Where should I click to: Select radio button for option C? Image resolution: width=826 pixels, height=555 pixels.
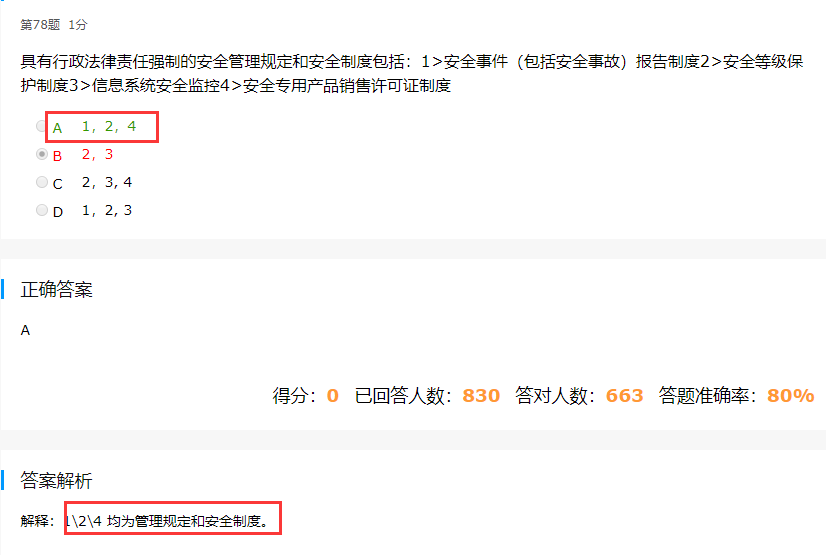tap(42, 182)
